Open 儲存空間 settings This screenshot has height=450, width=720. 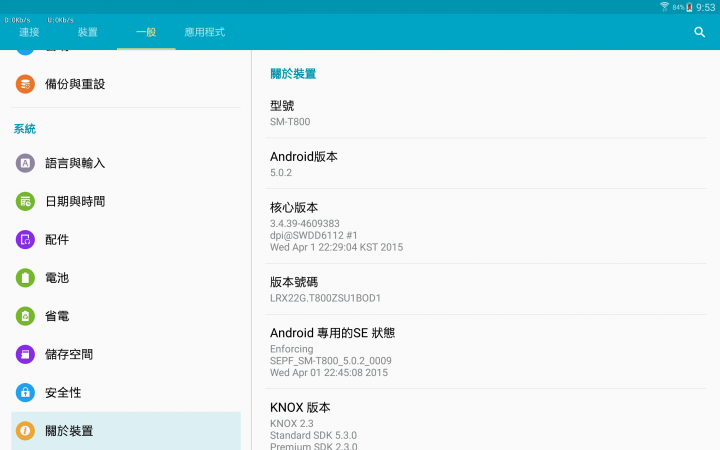[x=126, y=354]
